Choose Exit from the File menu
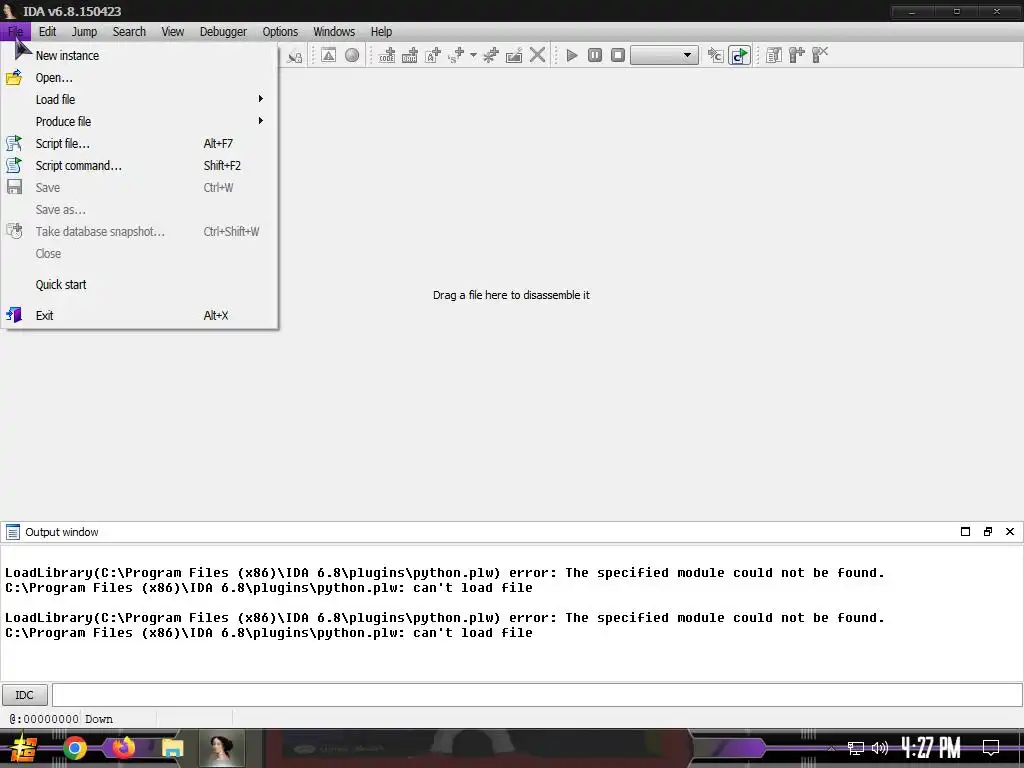The height and width of the screenshot is (768, 1024). pyautogui.click(x=140, y=315)
